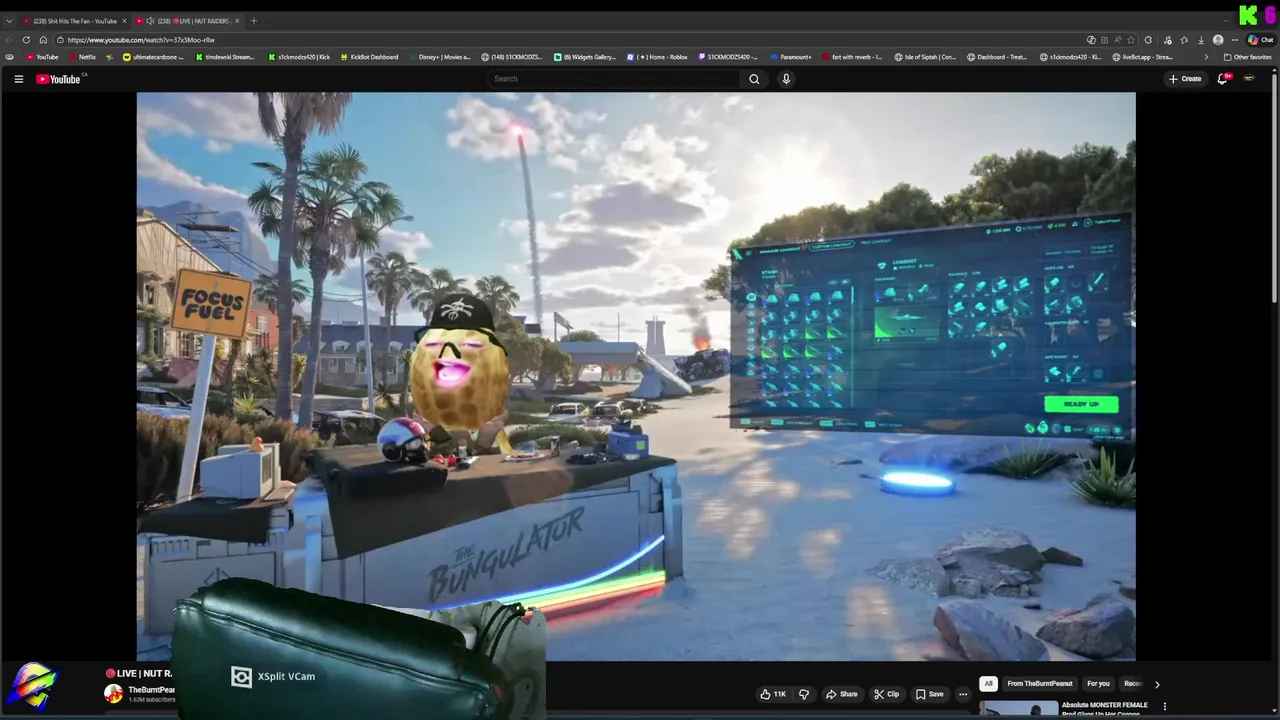
Task: Open the s1ckmodzs420 Kick bookmark
Action: (299, 57)
